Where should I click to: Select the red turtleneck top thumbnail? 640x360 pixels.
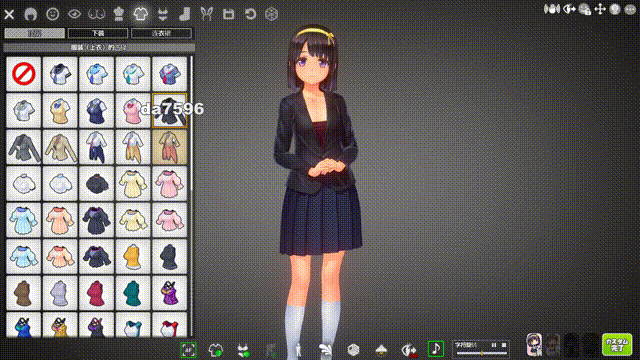pyautogui.click(x=96, y=293)
